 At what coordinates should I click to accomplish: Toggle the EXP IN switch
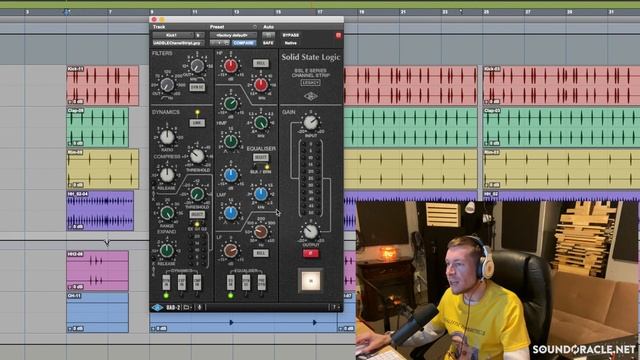[182, 282]
